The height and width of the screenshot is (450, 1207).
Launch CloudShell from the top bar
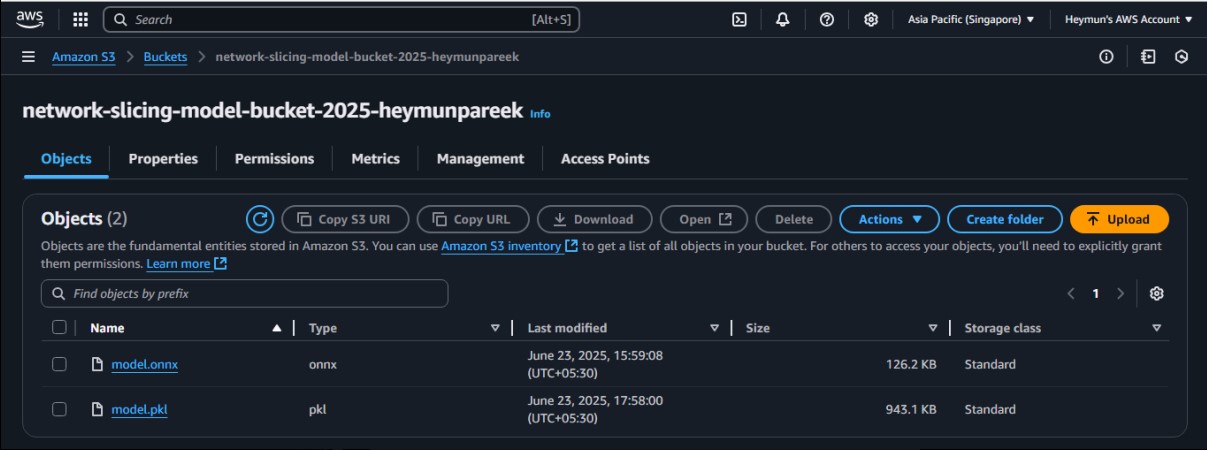[x=740, y=19]
